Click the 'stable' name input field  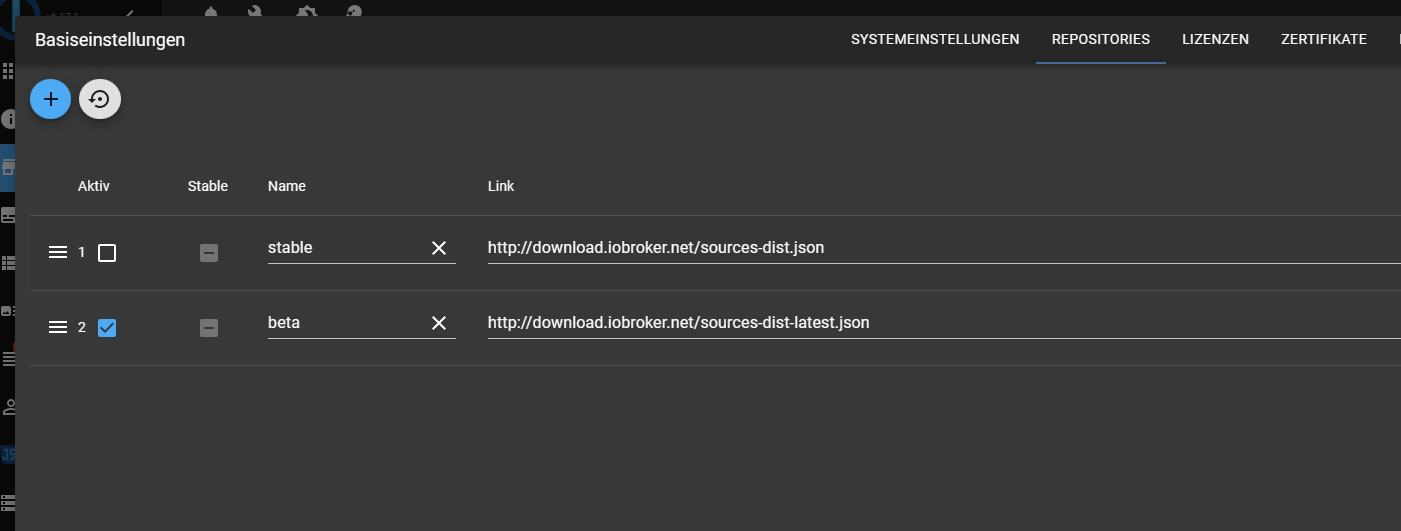345,248
